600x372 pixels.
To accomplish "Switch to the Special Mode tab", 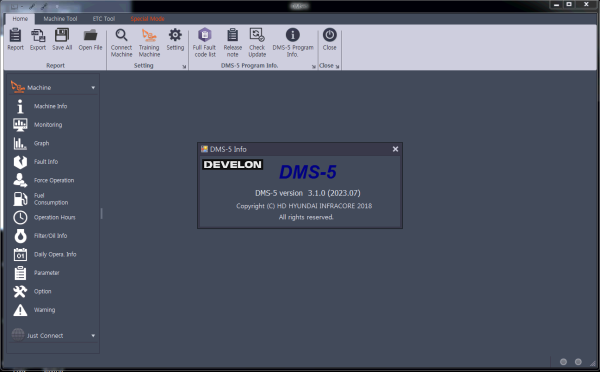I will tap(147, 19).
